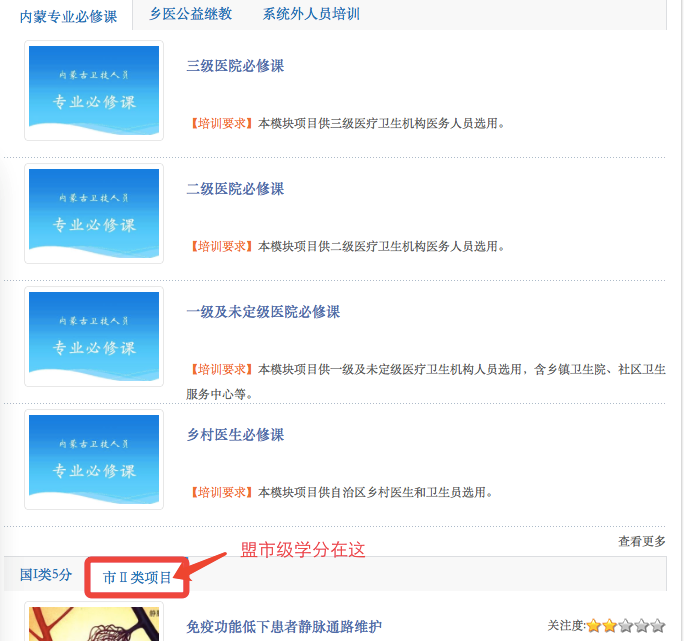
Task: Click the 三级医疗卫生机构 training requirement text
Action: click(x=346, y=124)
